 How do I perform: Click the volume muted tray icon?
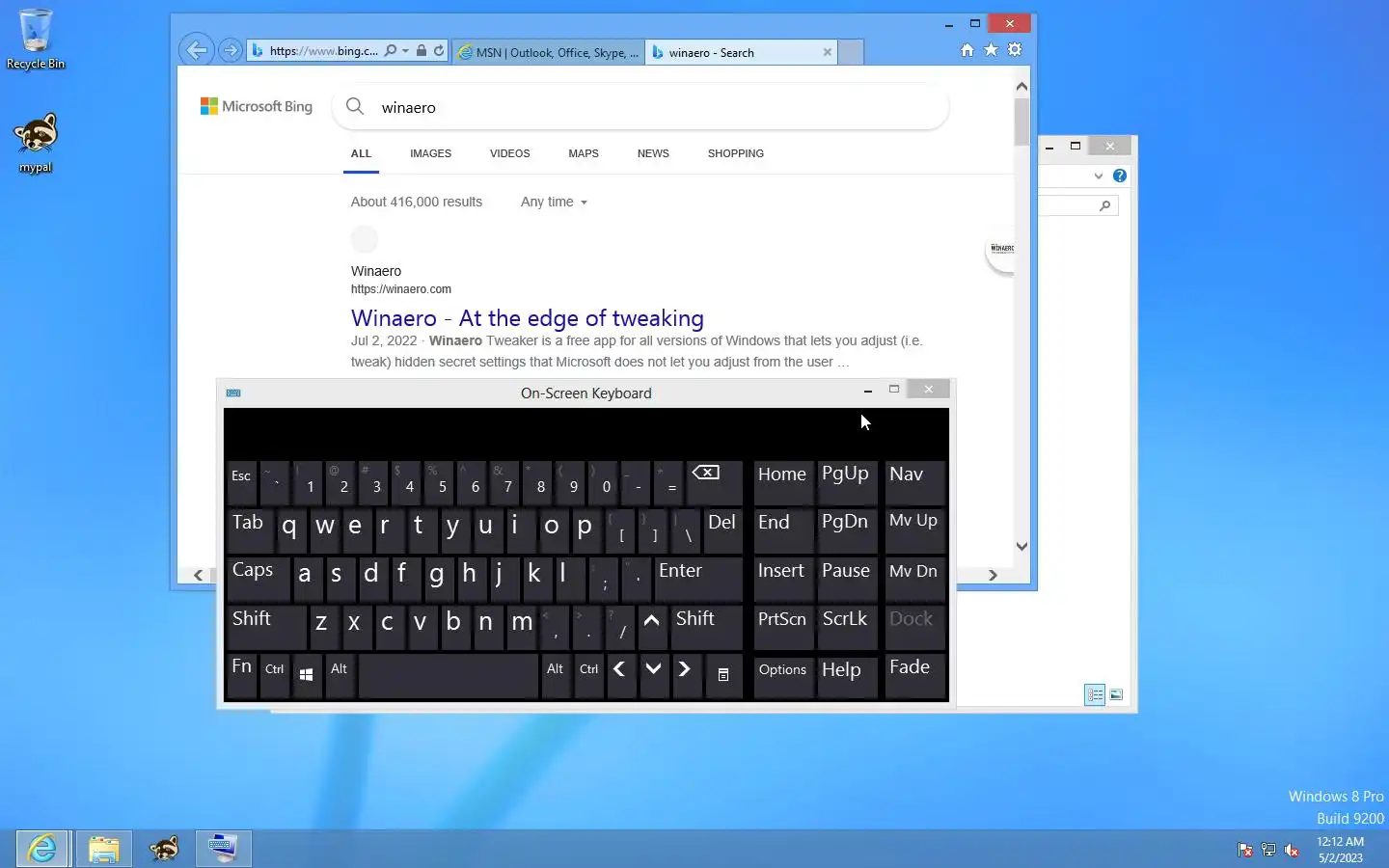[x=1292, y=850]
